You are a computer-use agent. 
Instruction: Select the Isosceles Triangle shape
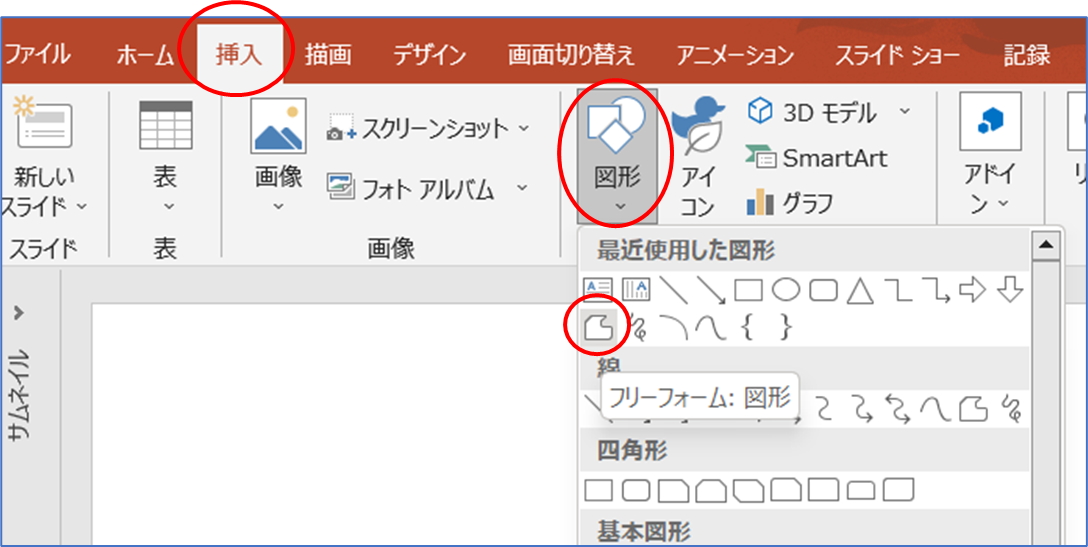861,290
